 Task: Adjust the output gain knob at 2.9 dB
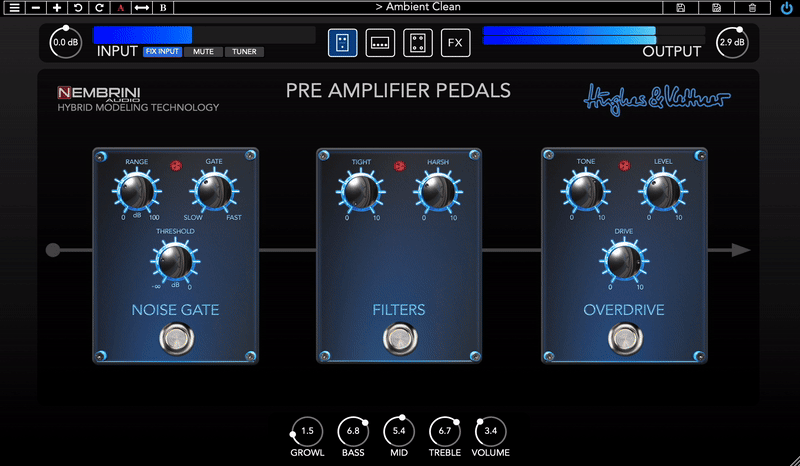732,43
